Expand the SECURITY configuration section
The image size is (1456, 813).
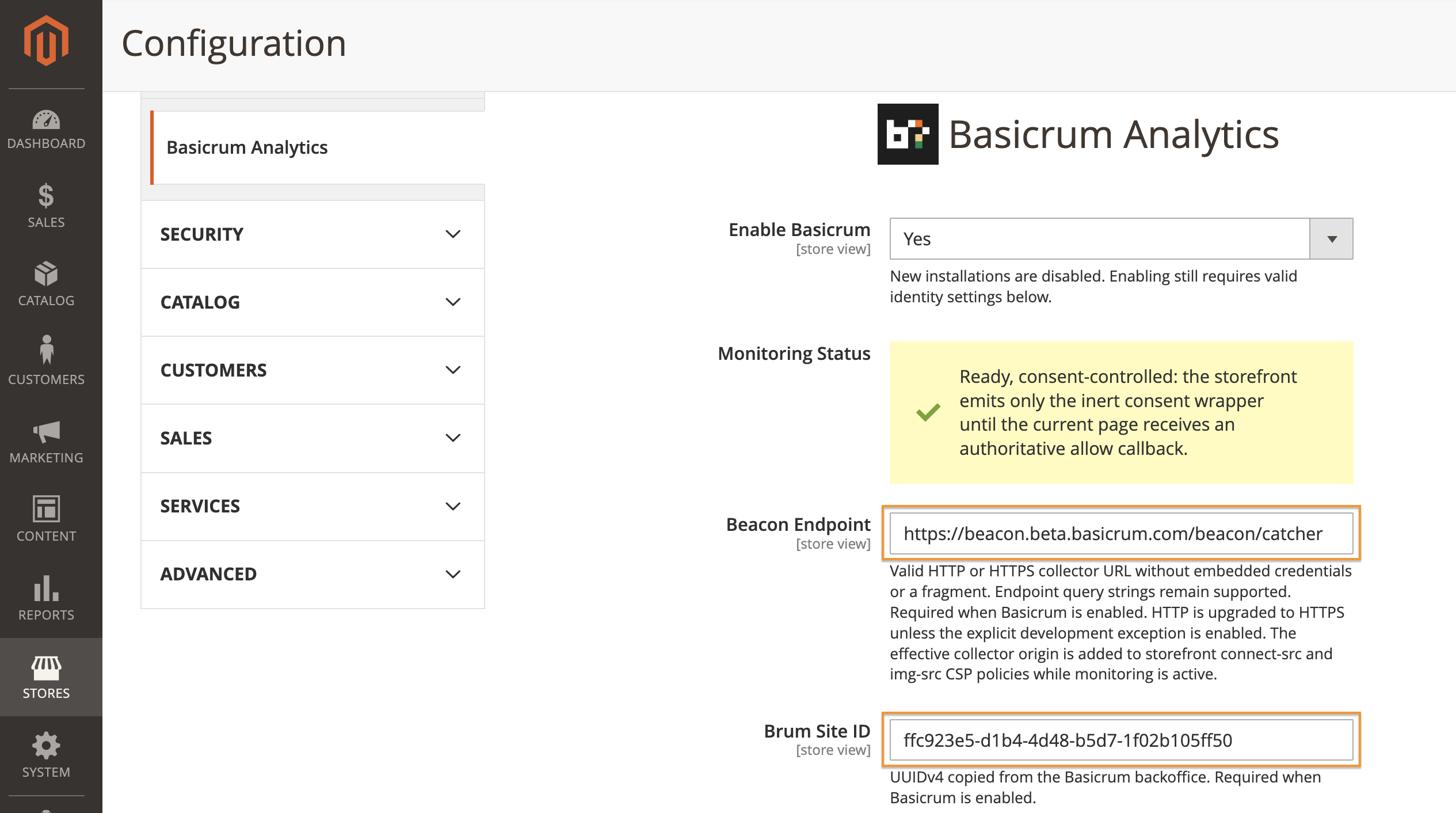[x=312, y=234]
